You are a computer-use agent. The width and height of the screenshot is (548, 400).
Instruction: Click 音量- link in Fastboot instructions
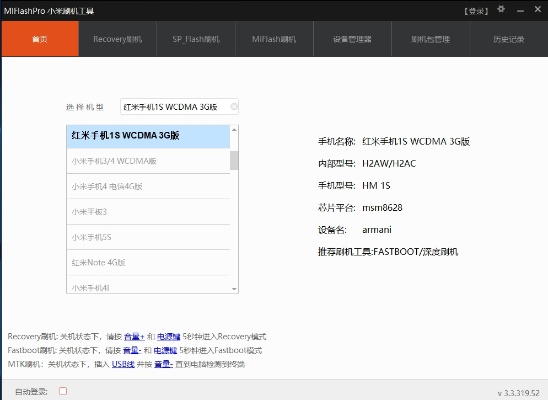(x=132, y=350)
